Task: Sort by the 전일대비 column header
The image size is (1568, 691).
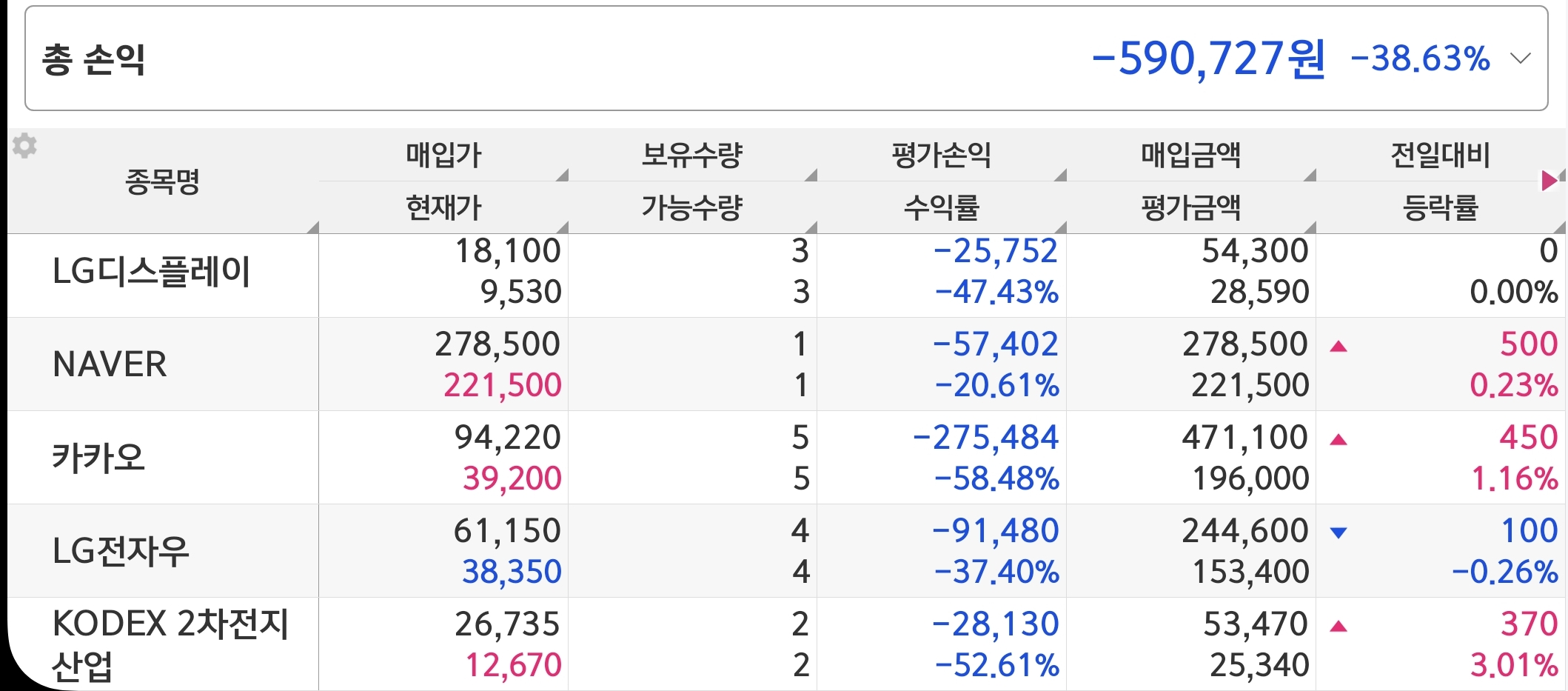Action: (x=1440, y=155)
